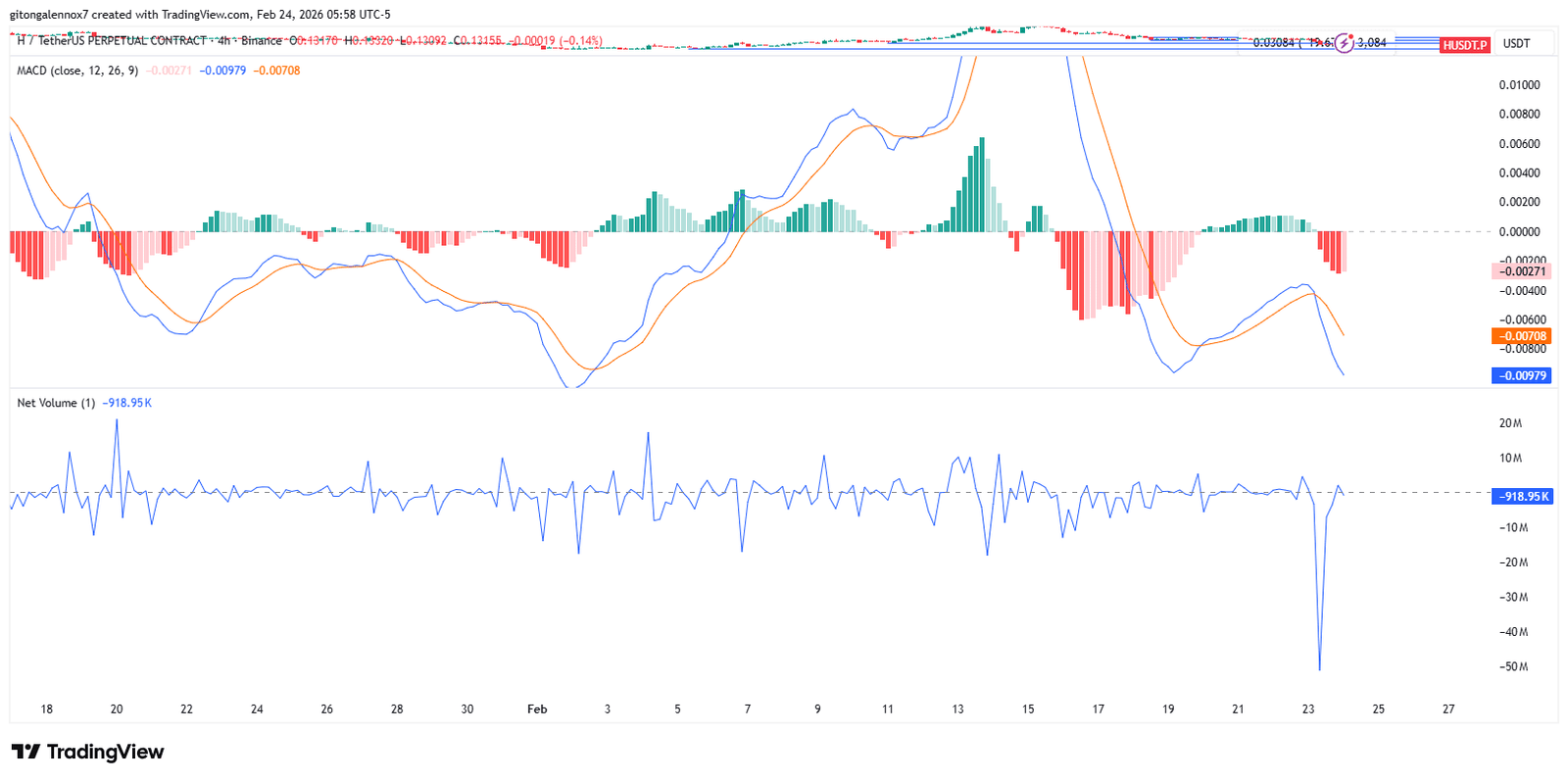Click the -918.95K value in Net Volume legend
Screen dimensions: 1568x781
[126, 403]
